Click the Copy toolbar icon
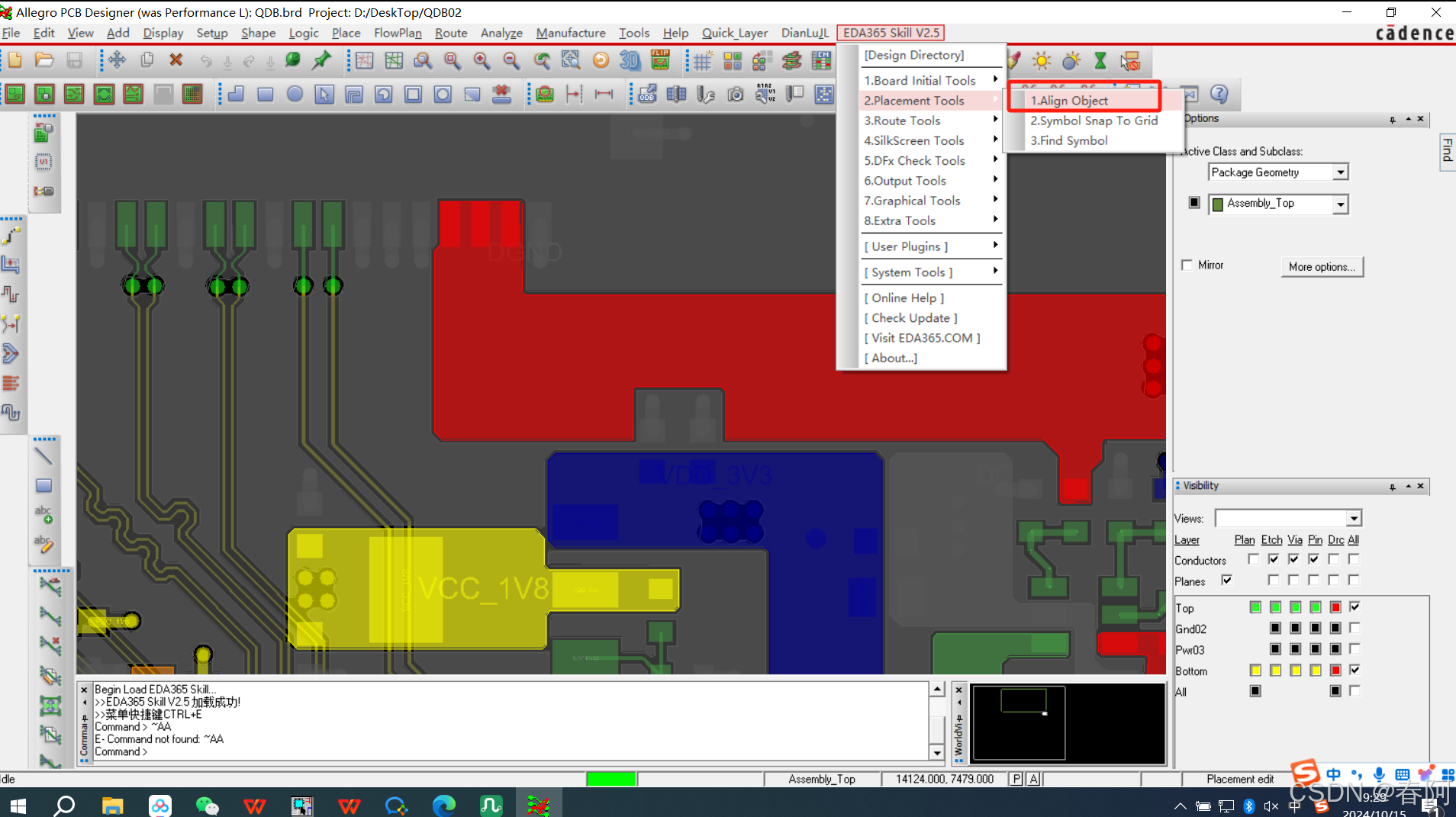The image size is (1456, 817). (x=147, y=60)
